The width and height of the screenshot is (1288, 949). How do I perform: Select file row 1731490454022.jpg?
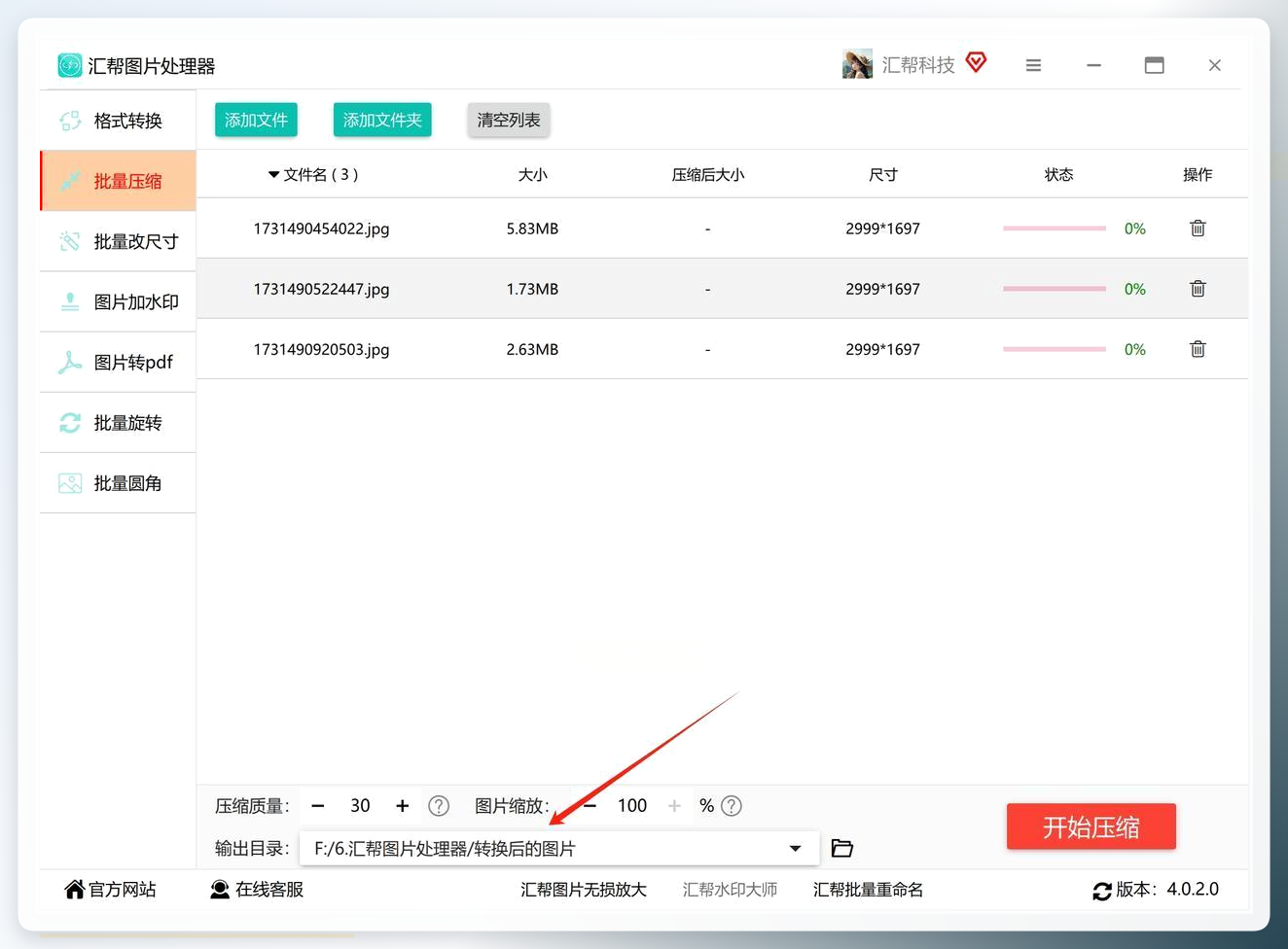(x=722, y=228)
